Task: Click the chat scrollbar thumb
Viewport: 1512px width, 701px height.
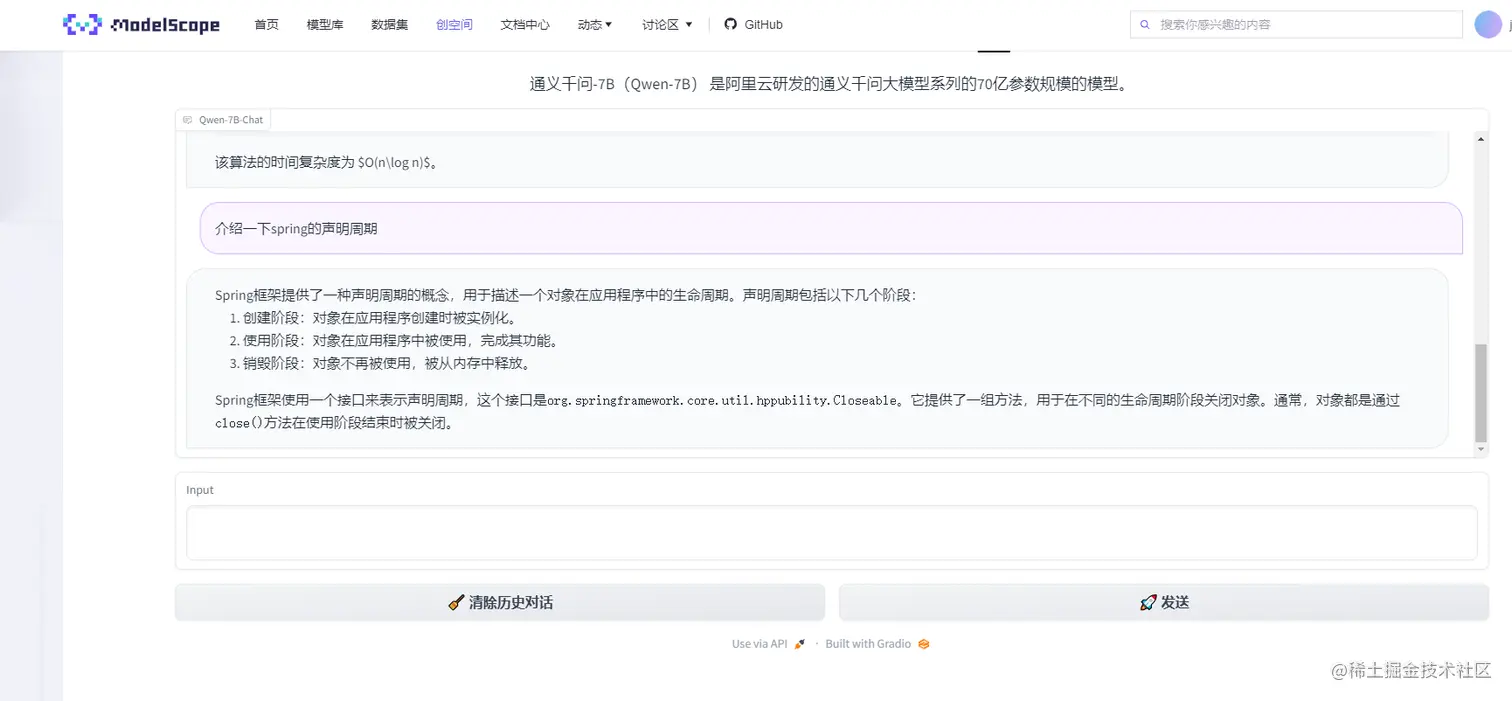Action: coord(1481,392)
